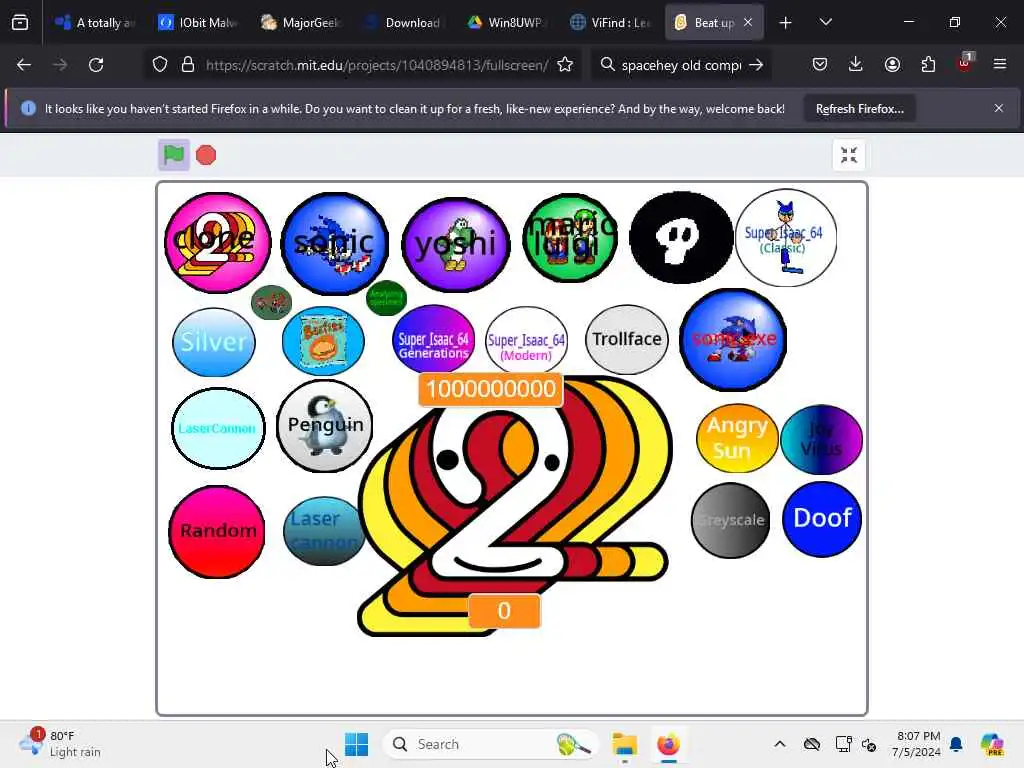Screen dimensions: 1024x768
Task: Choose the Doof blue circle
Action: [x=822, y=519]
